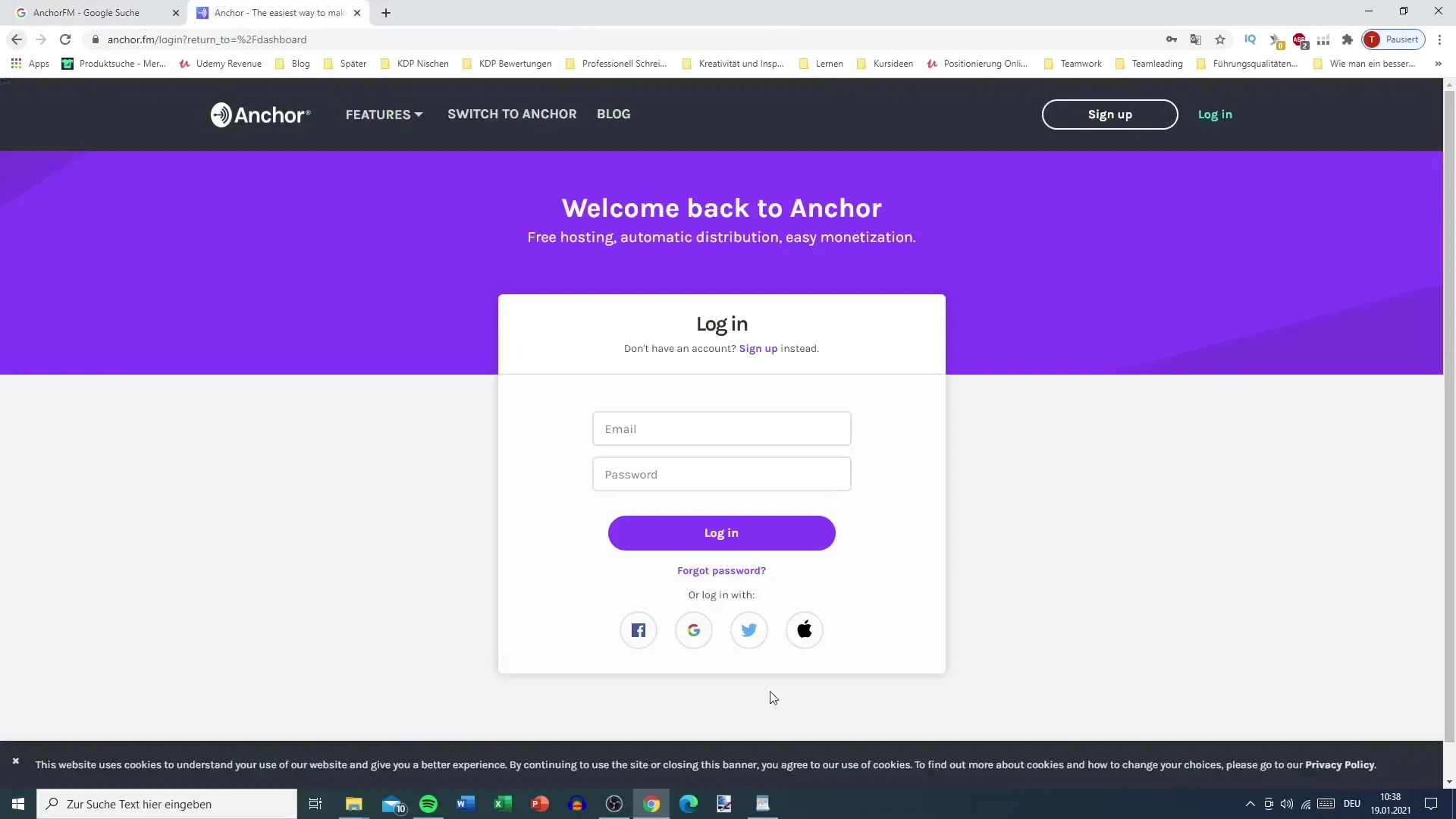Click the page vertical scrollbar
Viewport: 1456px width, 819px height.
[x=1449, y=417]
